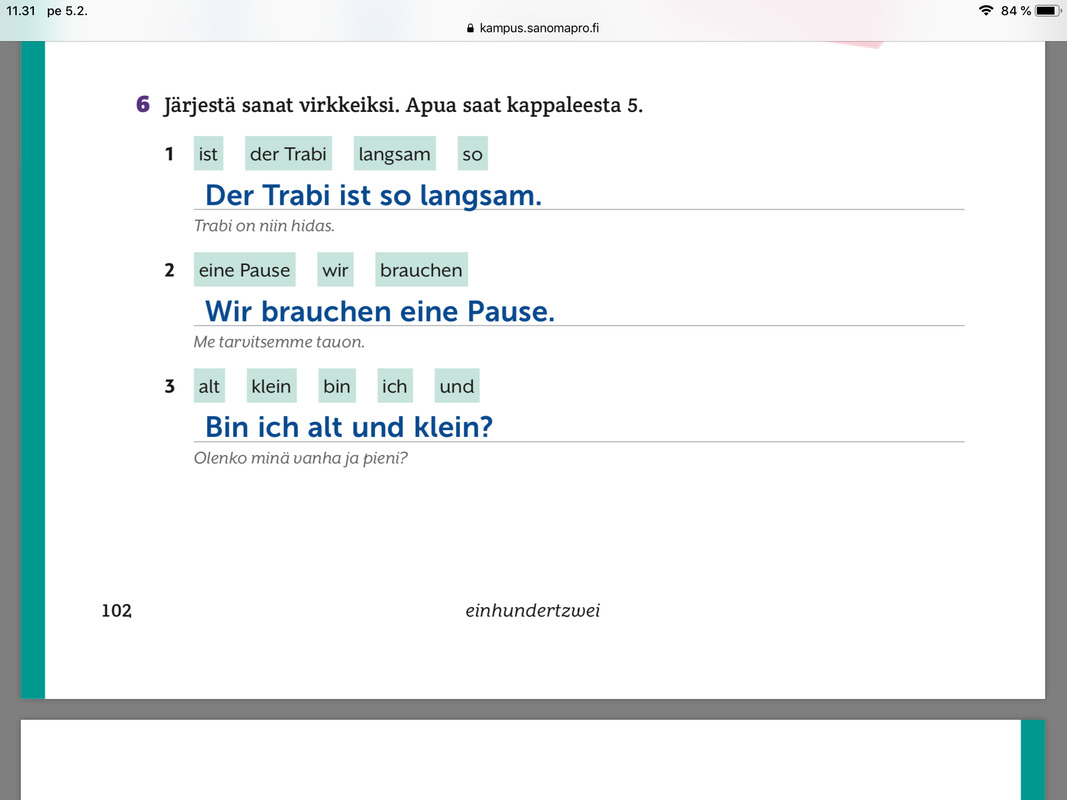Select the word tile 'langsam'
The image size is (1067, 800).
click(x=395, y=154)
